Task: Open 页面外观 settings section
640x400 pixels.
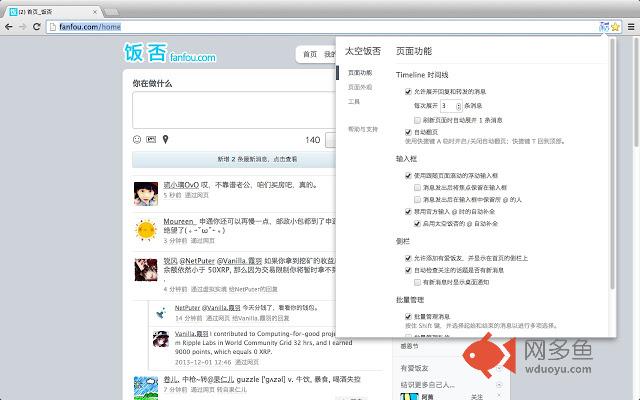Action: pos(359,87)
